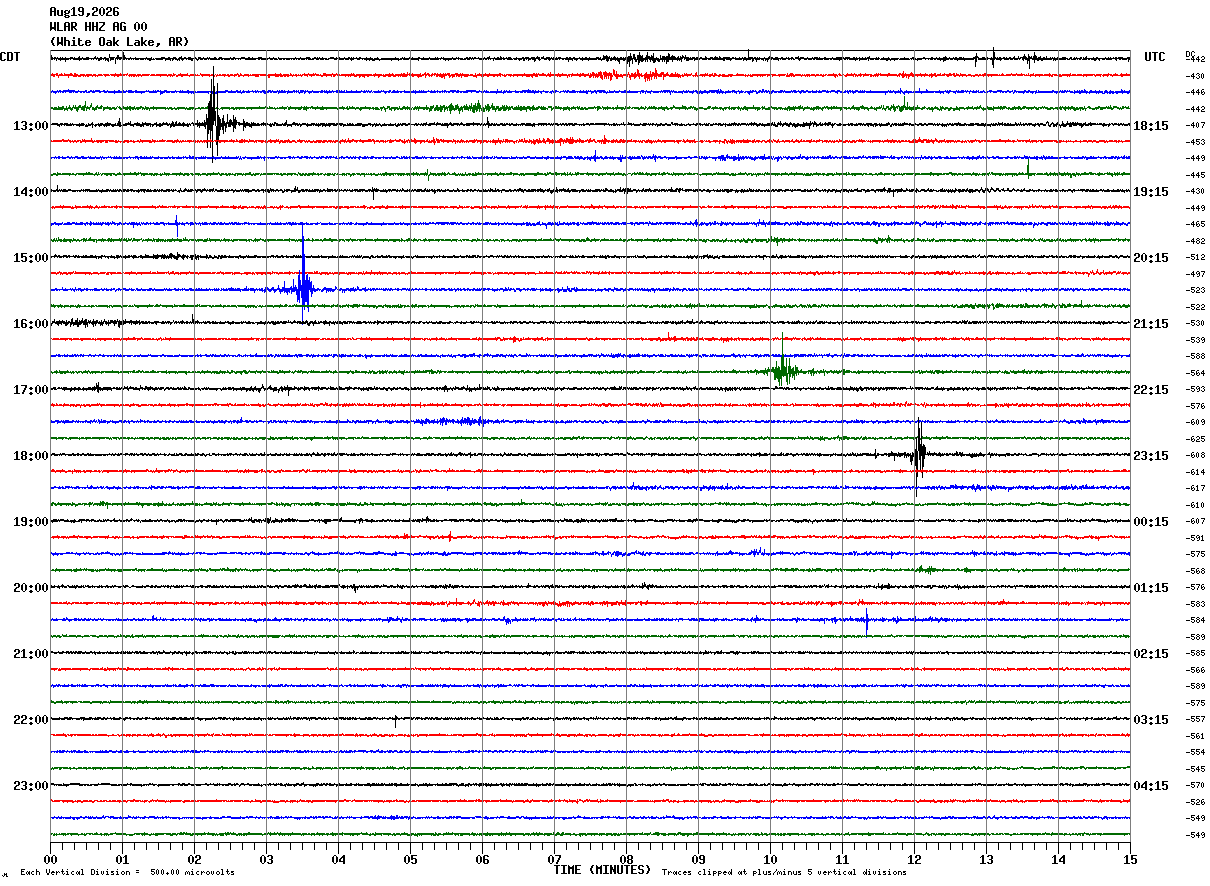The image size is (1210, 886).
Task: Select the 23:00 CDT time label
Action: click(x=30, y=786)
